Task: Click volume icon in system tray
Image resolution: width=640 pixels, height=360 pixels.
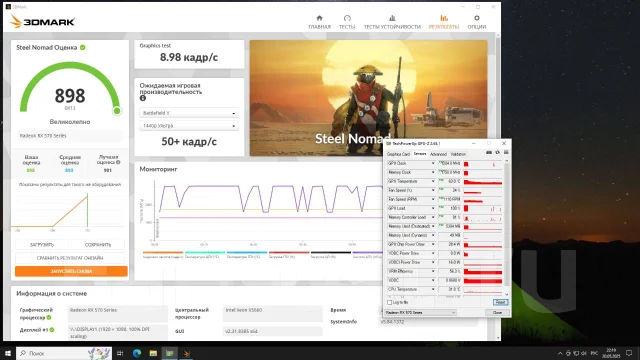Action: [584, 353]
